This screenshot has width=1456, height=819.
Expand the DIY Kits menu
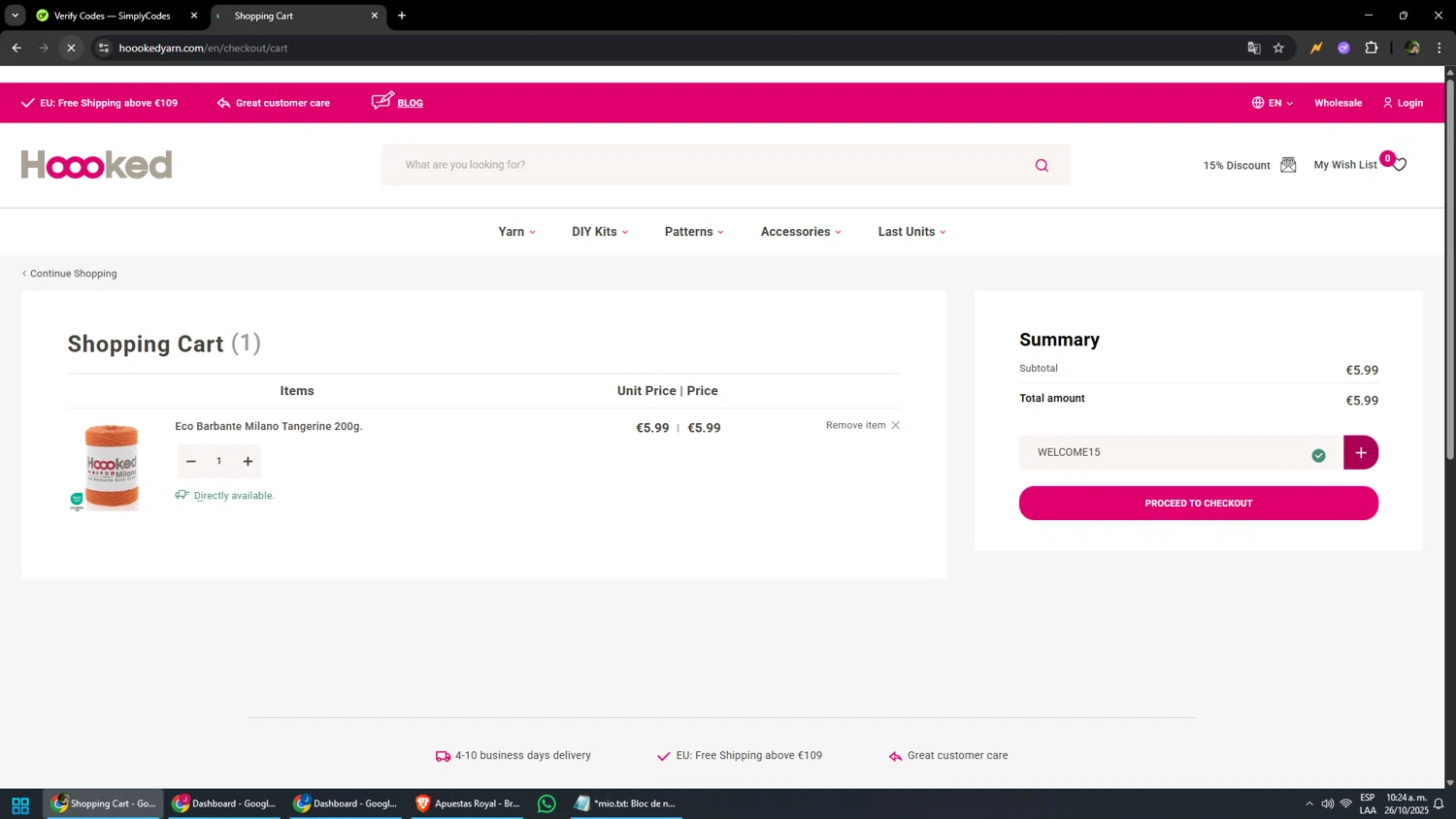(x=600, y=232)
